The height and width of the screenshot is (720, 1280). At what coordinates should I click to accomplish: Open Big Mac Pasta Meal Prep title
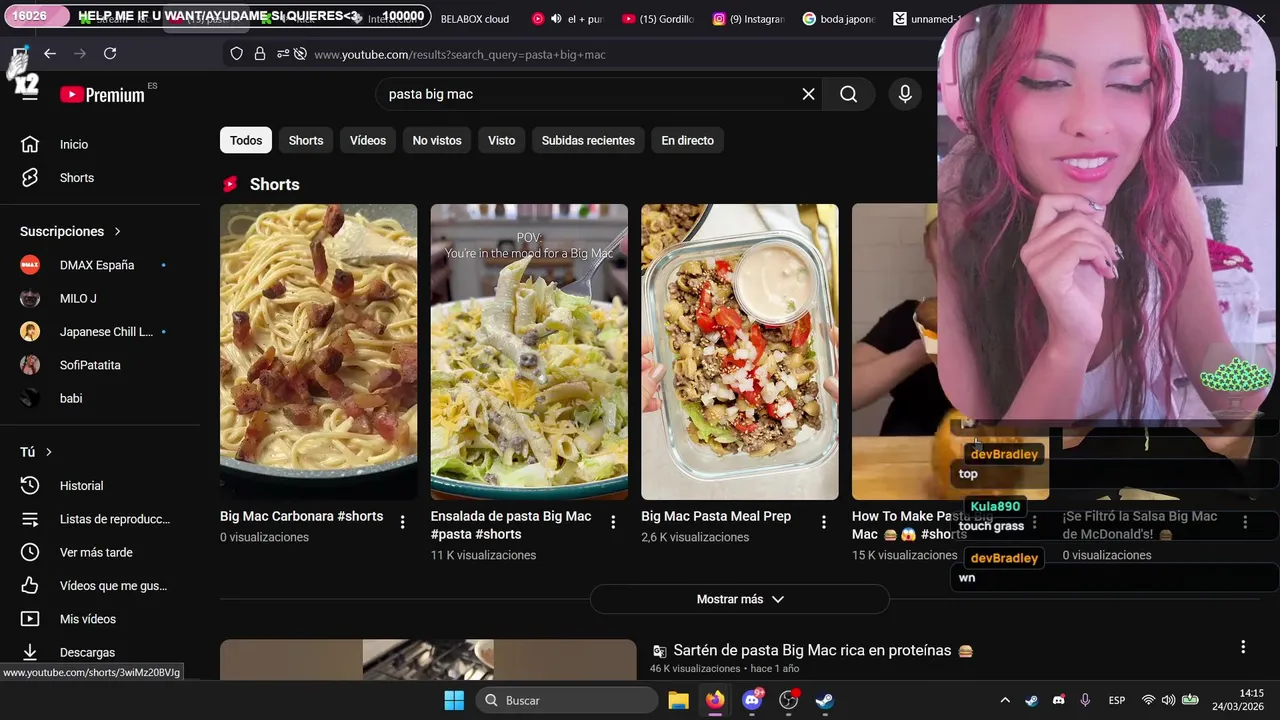(716, 517)
